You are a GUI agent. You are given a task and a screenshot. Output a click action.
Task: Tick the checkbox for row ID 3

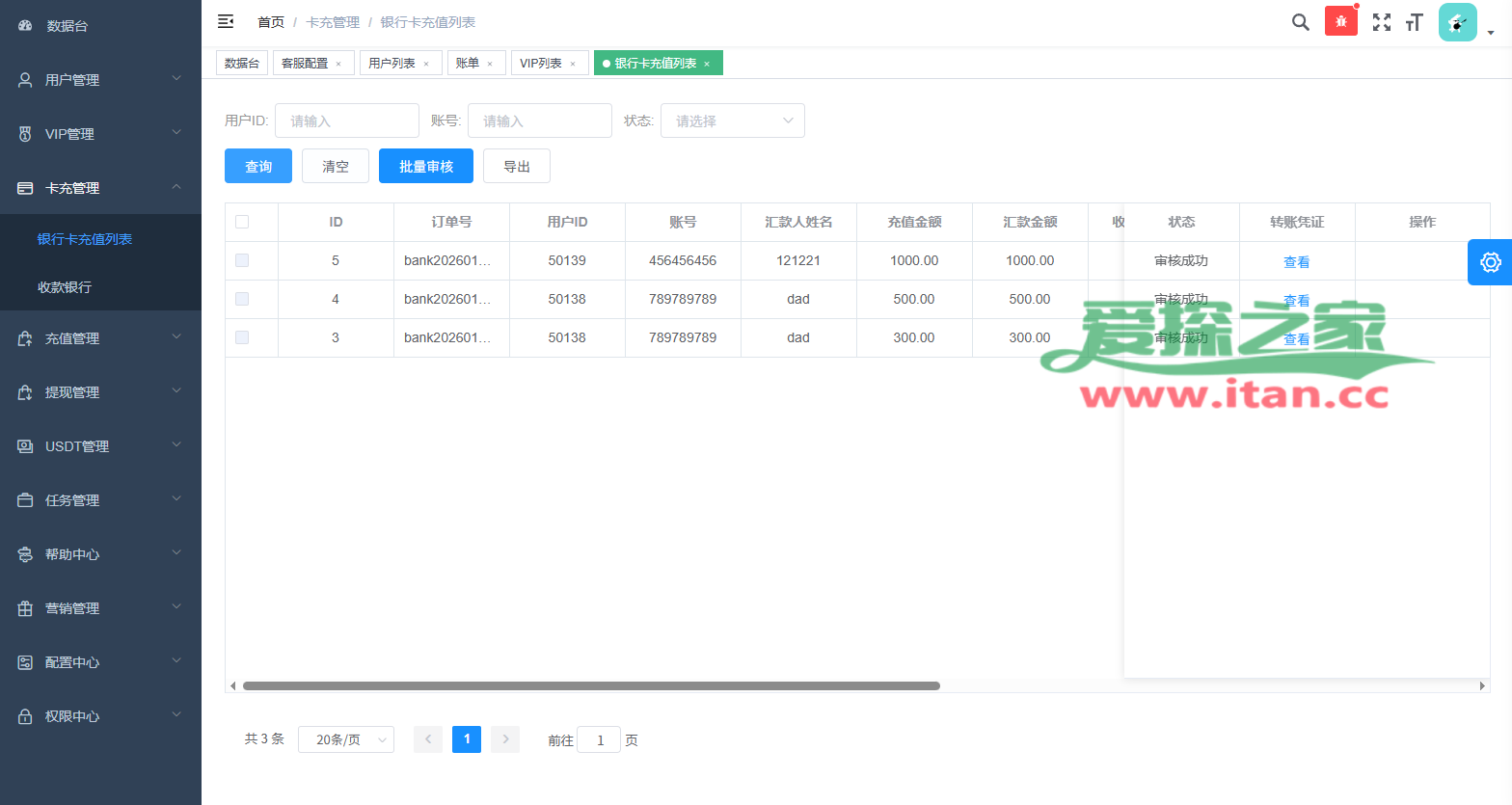242,337
